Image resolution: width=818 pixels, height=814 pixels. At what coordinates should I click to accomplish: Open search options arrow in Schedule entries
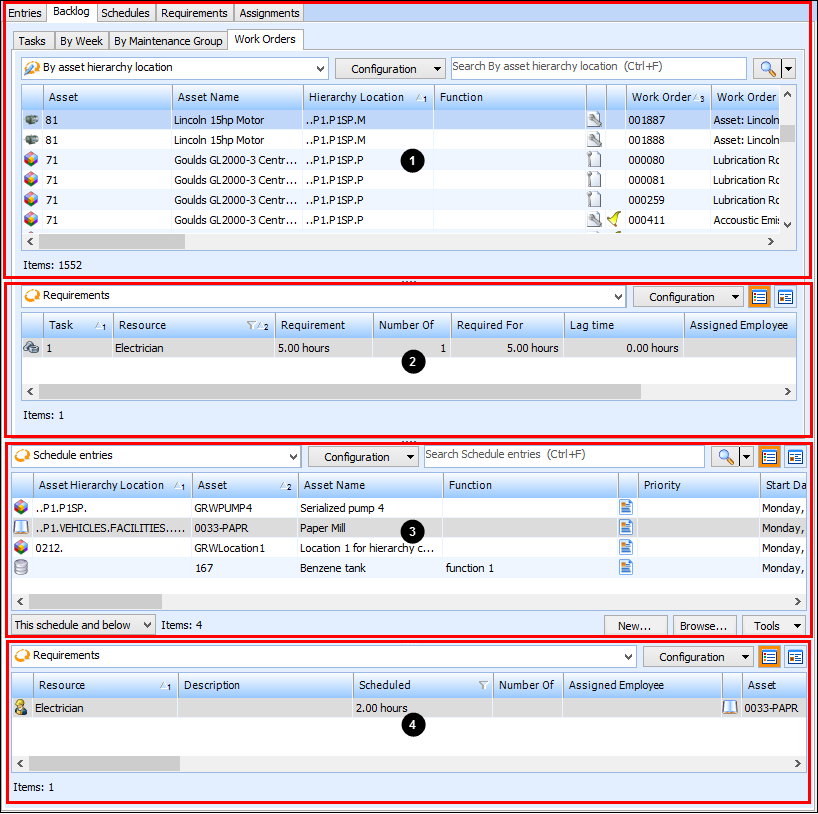coord(747,457)
